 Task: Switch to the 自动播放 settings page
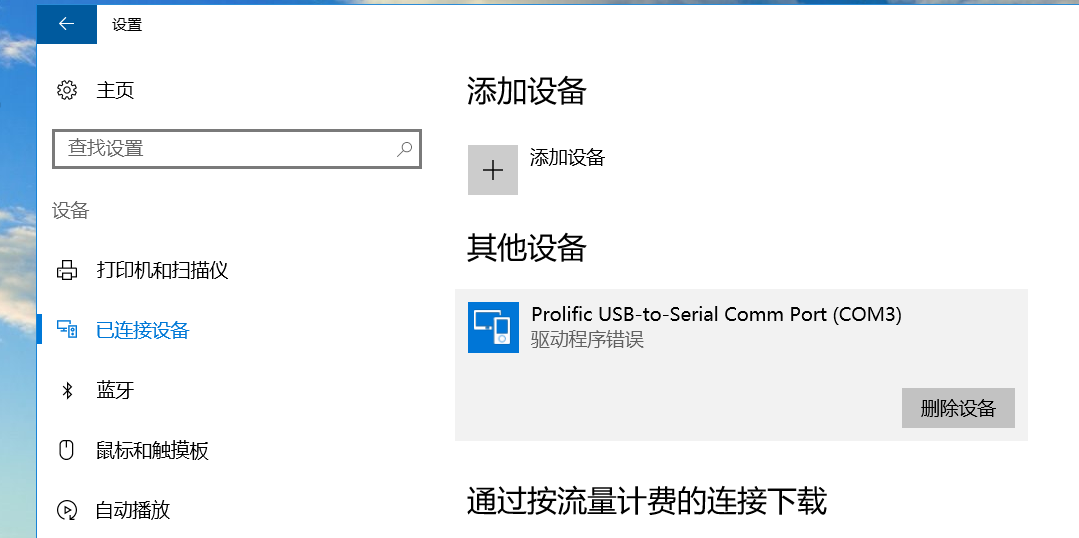click(133, 510)
